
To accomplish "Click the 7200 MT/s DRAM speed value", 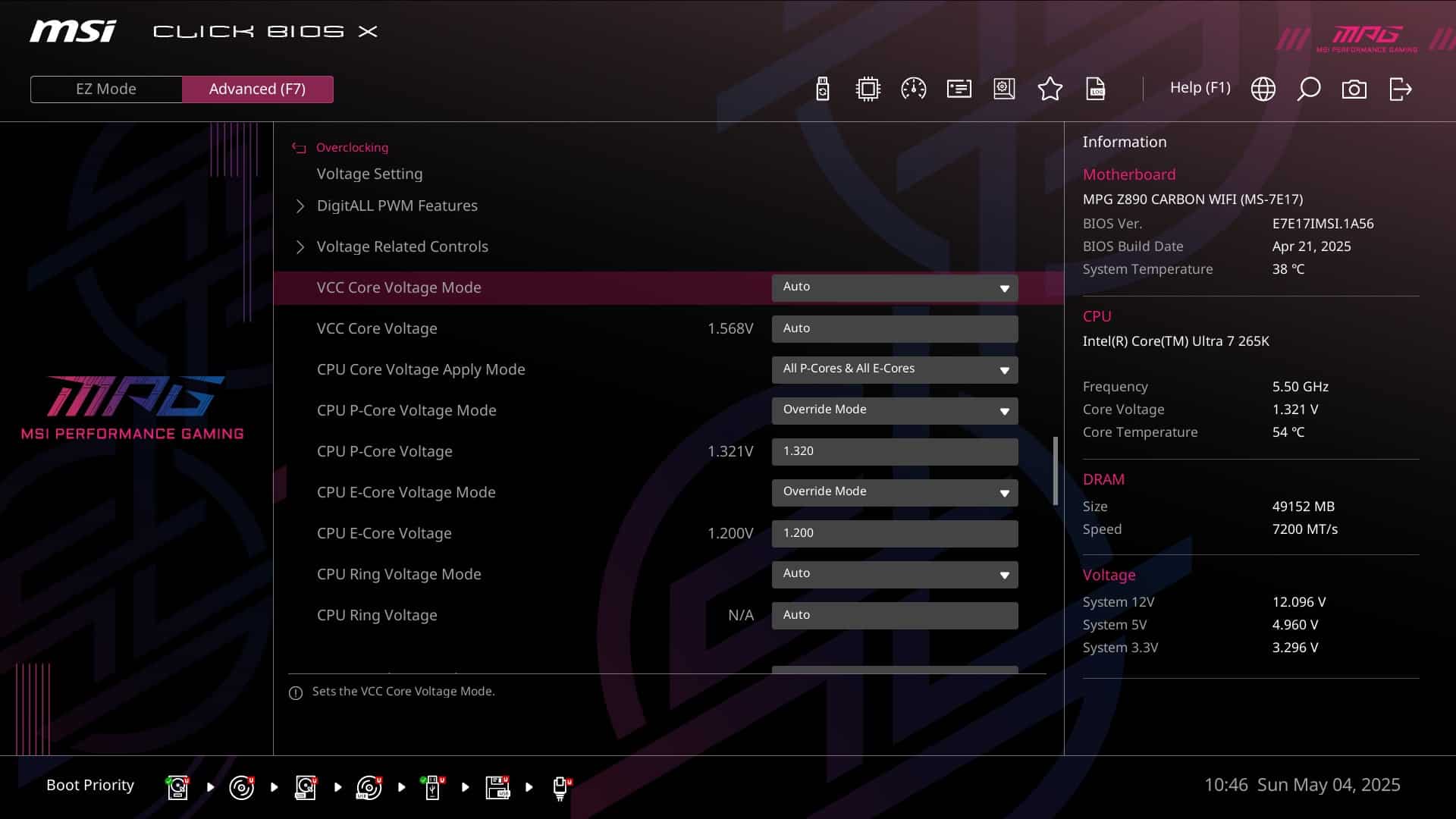I will [1304, 529].
